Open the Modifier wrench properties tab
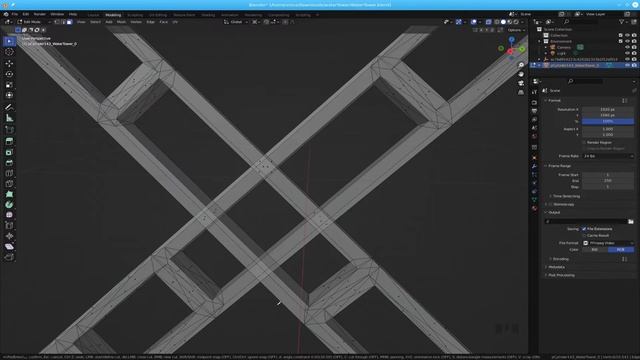The image size is (640, 360). [x=534, y=166]
